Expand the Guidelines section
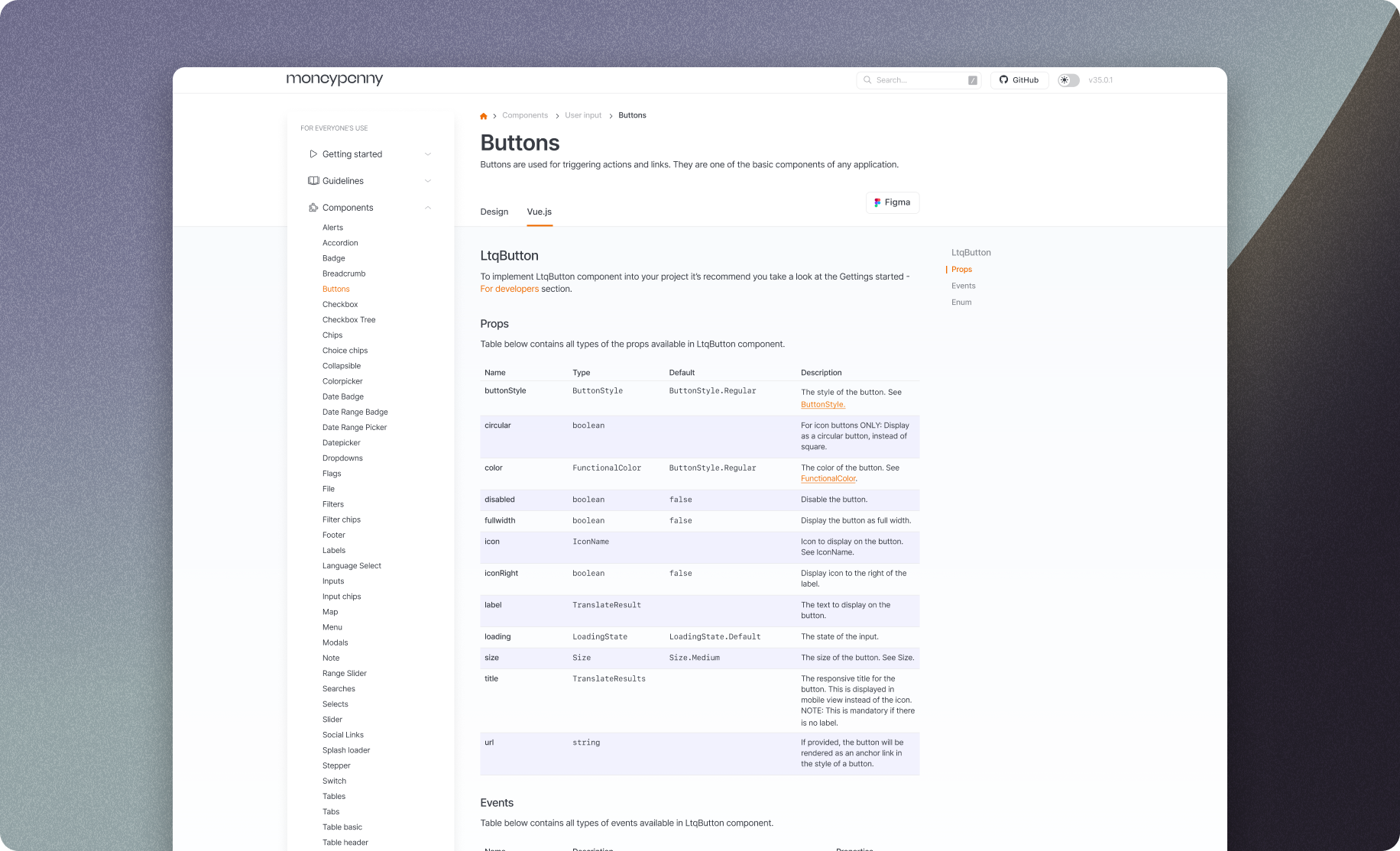 pos(428,180)
